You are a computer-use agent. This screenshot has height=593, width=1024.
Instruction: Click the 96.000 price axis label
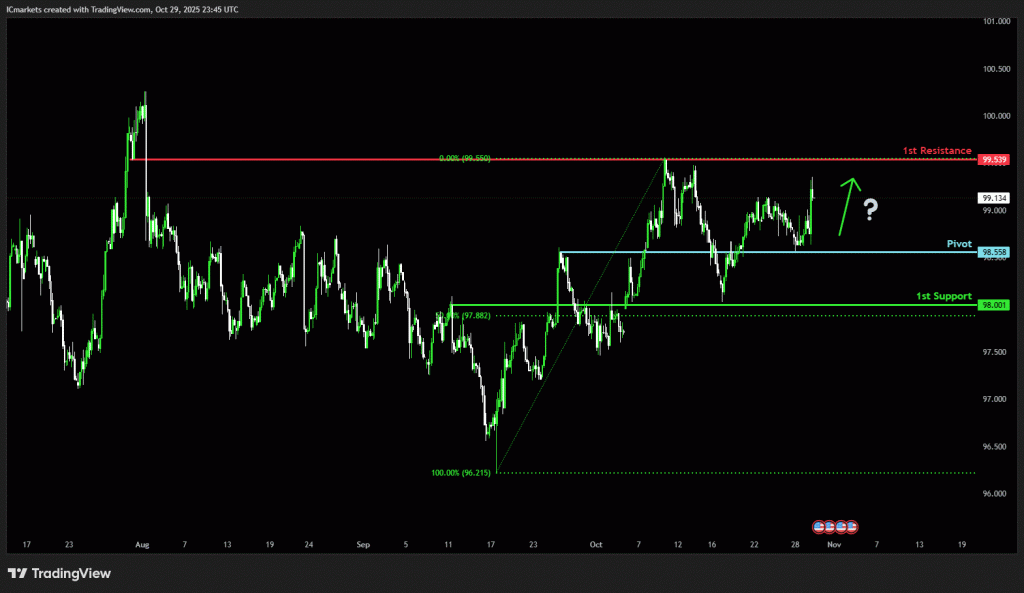pyautogui.click(x=994, y=493)
